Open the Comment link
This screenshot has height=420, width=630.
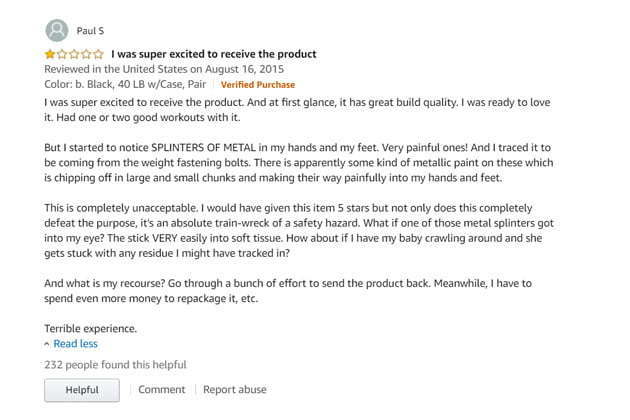(x=162, y=389)
